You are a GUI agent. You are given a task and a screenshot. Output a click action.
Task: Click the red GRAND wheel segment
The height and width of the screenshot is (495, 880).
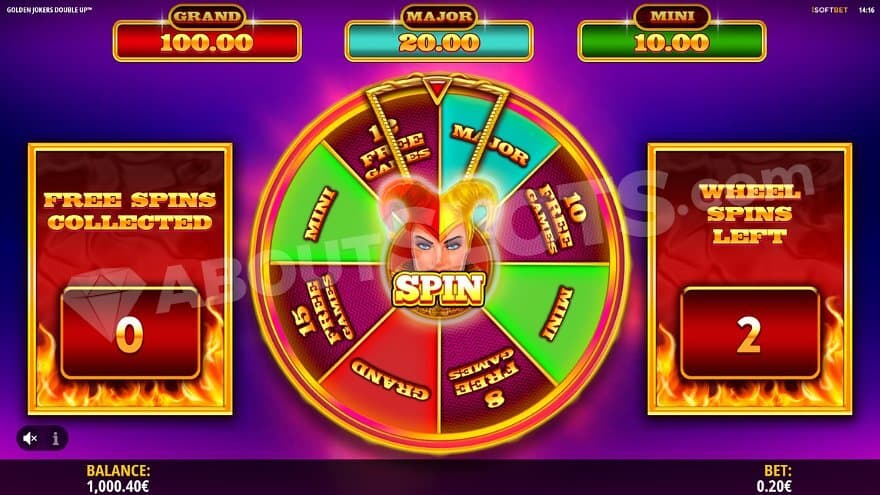coord(389,377)
